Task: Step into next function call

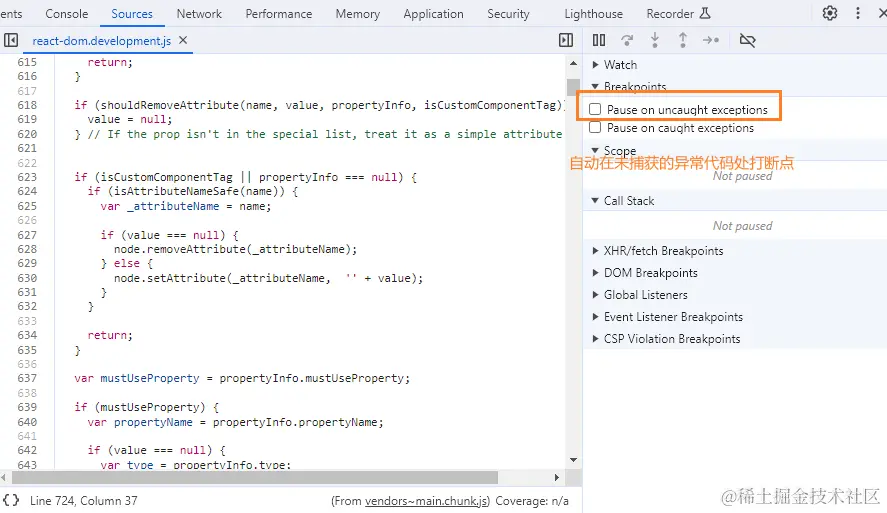Action: click(655, 40)
